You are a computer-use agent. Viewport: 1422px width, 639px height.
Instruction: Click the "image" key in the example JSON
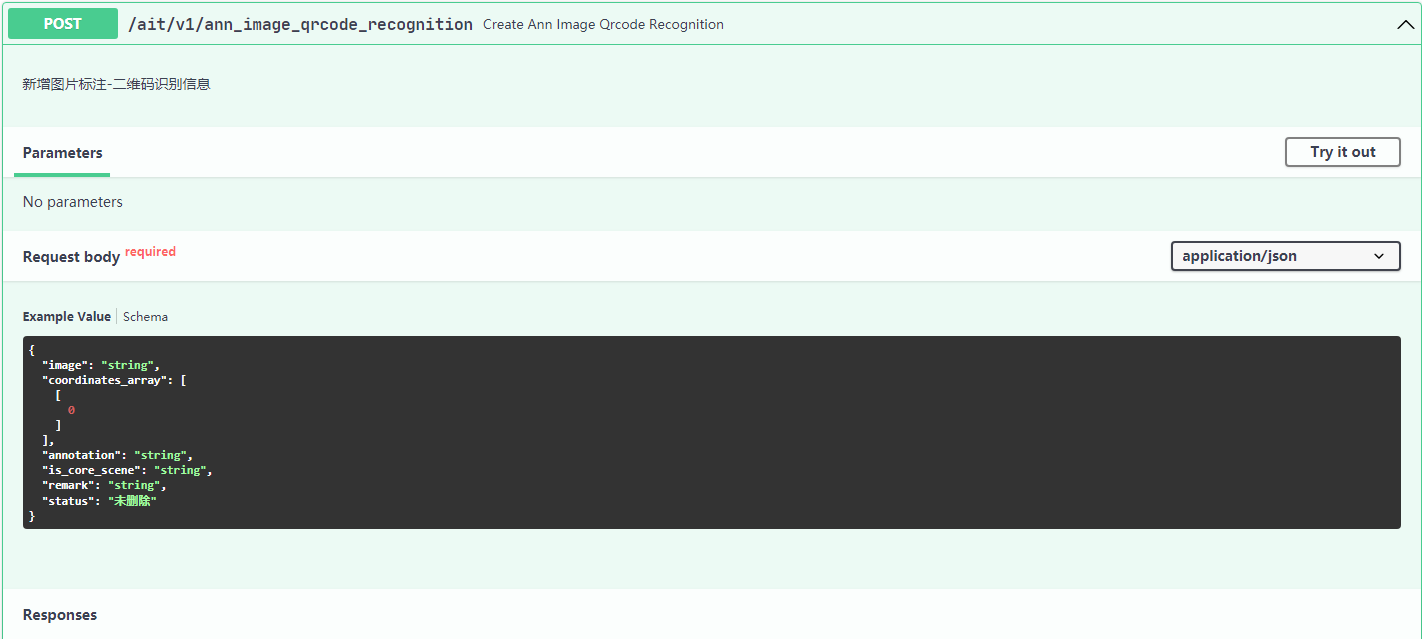point(65,365)
